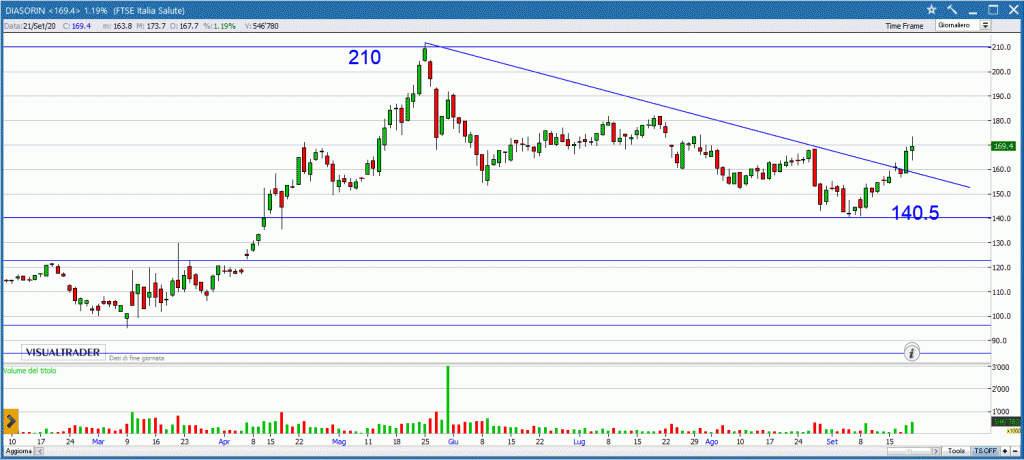Open the hammer tools icon in title bar
This screenshot has height=460, width=1024.
(952, 10)
